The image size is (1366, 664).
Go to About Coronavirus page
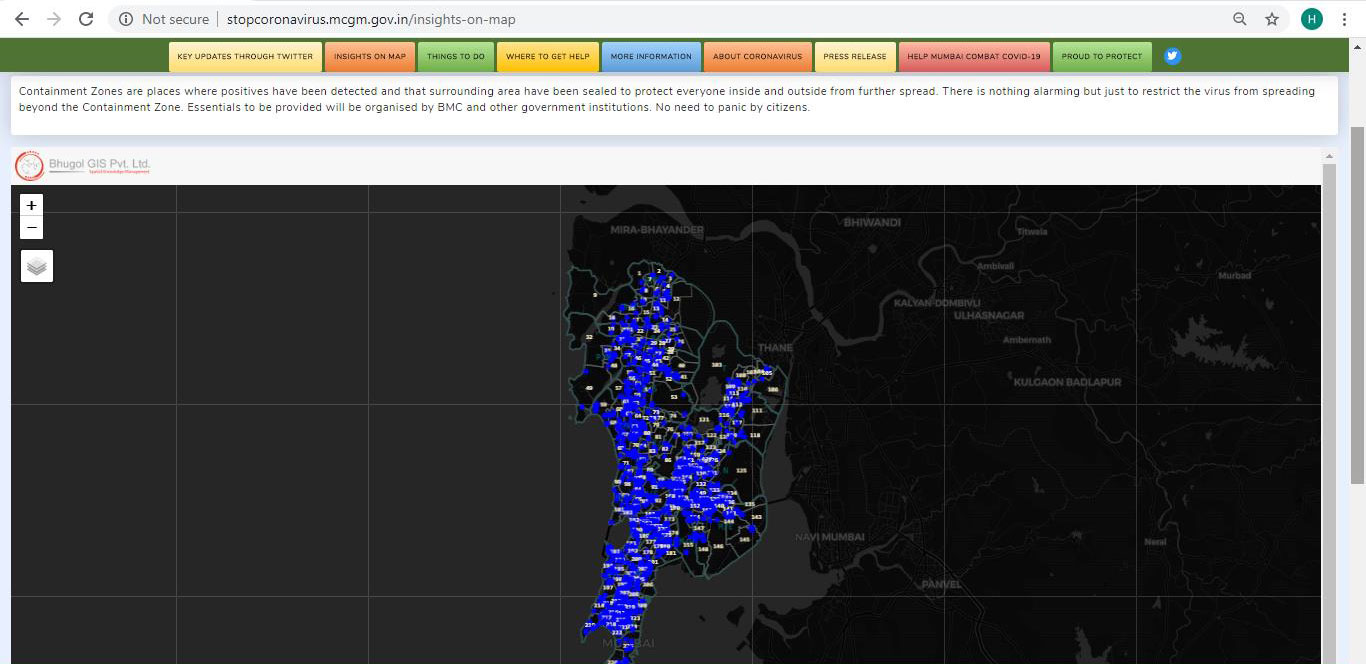pyautogui.click(x=757, y=56)
